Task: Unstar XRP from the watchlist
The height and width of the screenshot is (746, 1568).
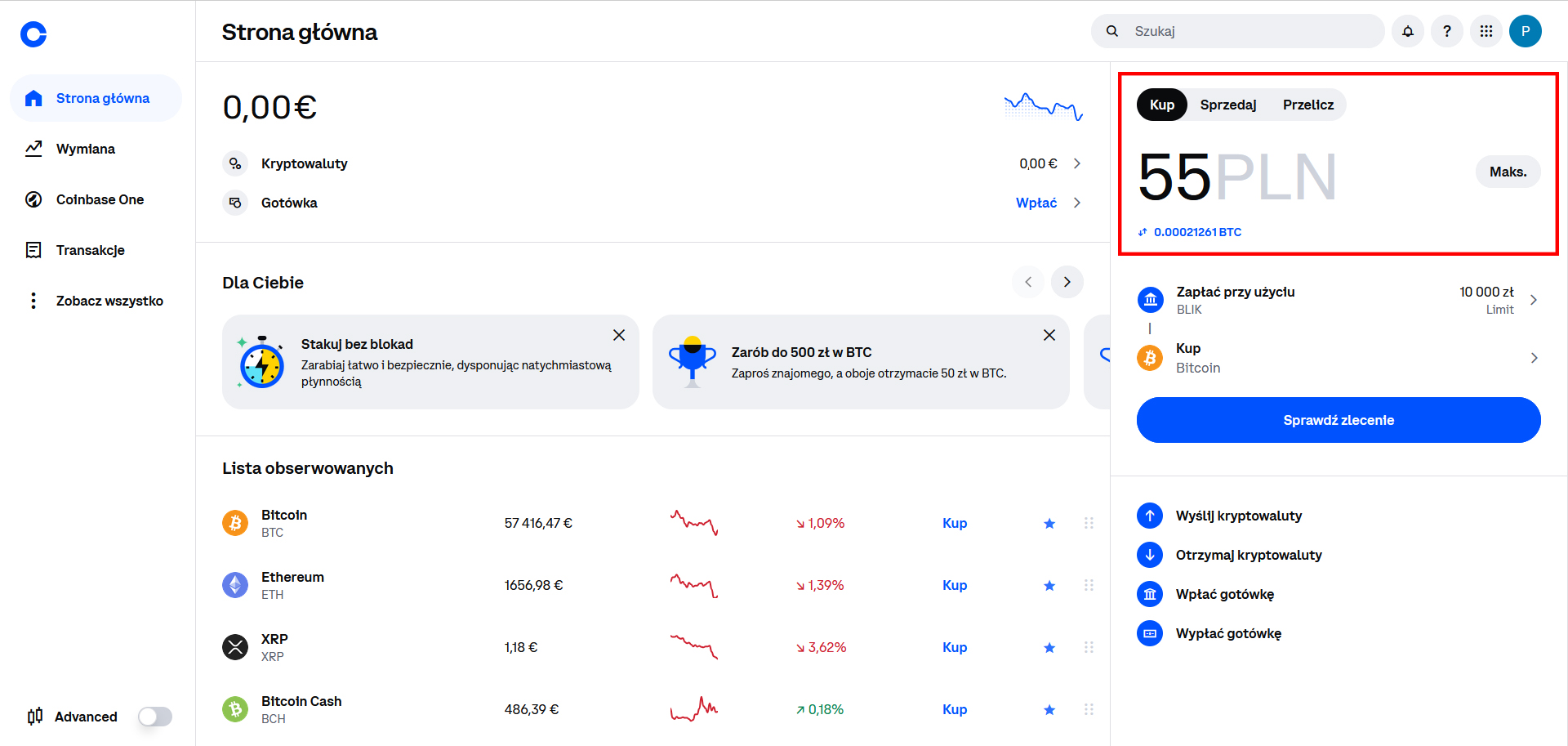Action: click(1049, 648)
